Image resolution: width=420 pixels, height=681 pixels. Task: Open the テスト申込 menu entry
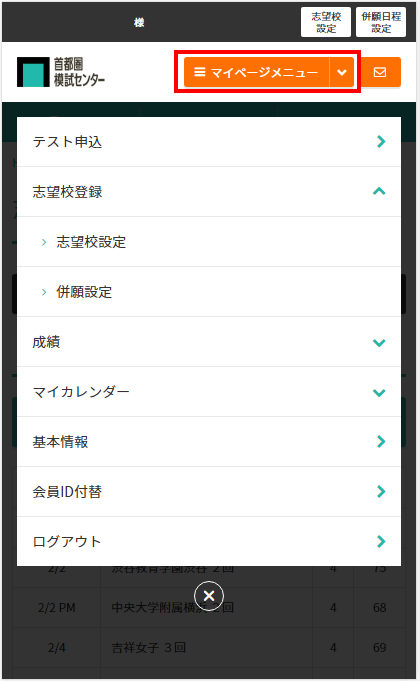208,142
